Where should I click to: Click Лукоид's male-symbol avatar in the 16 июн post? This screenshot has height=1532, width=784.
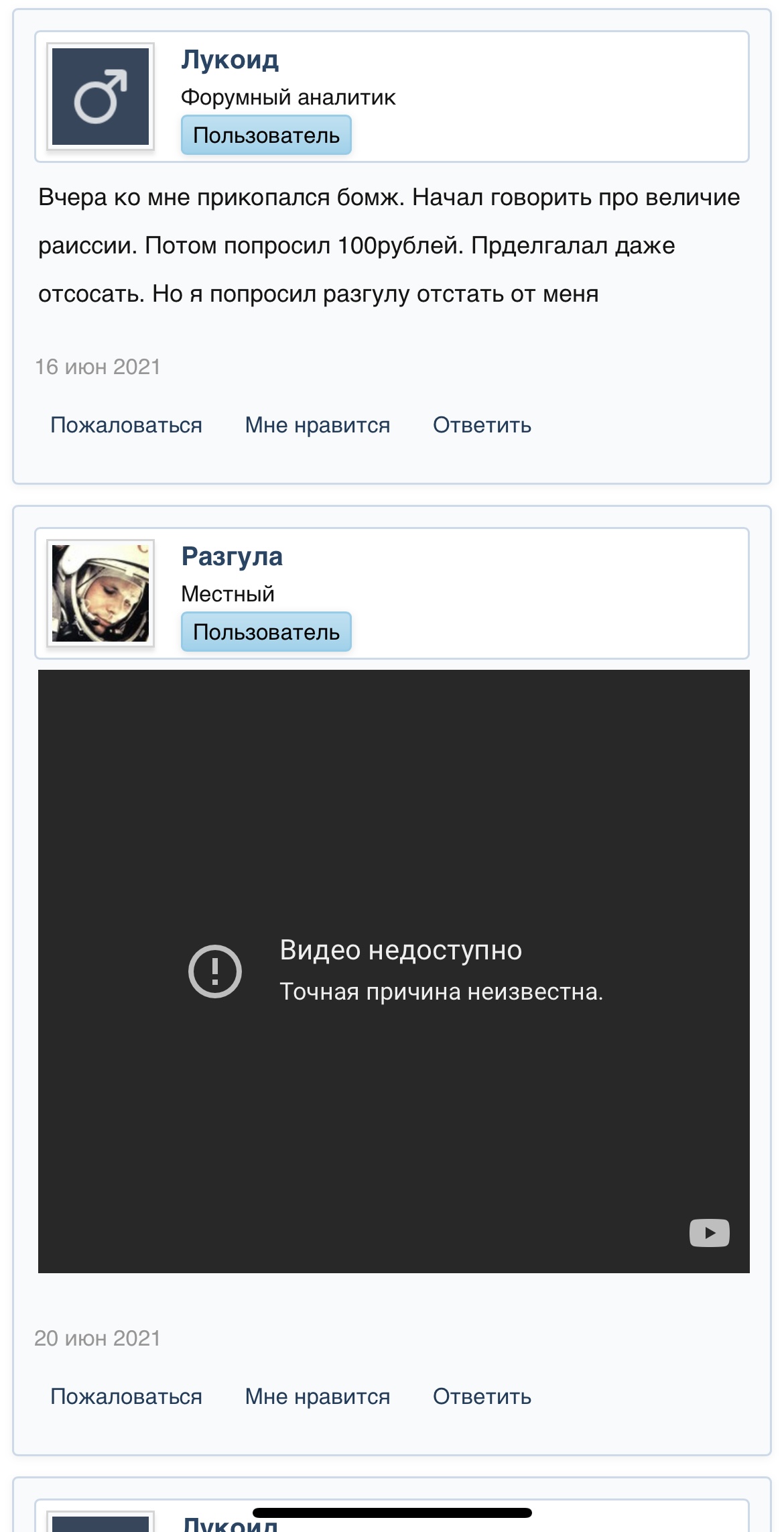pos(101,97)
